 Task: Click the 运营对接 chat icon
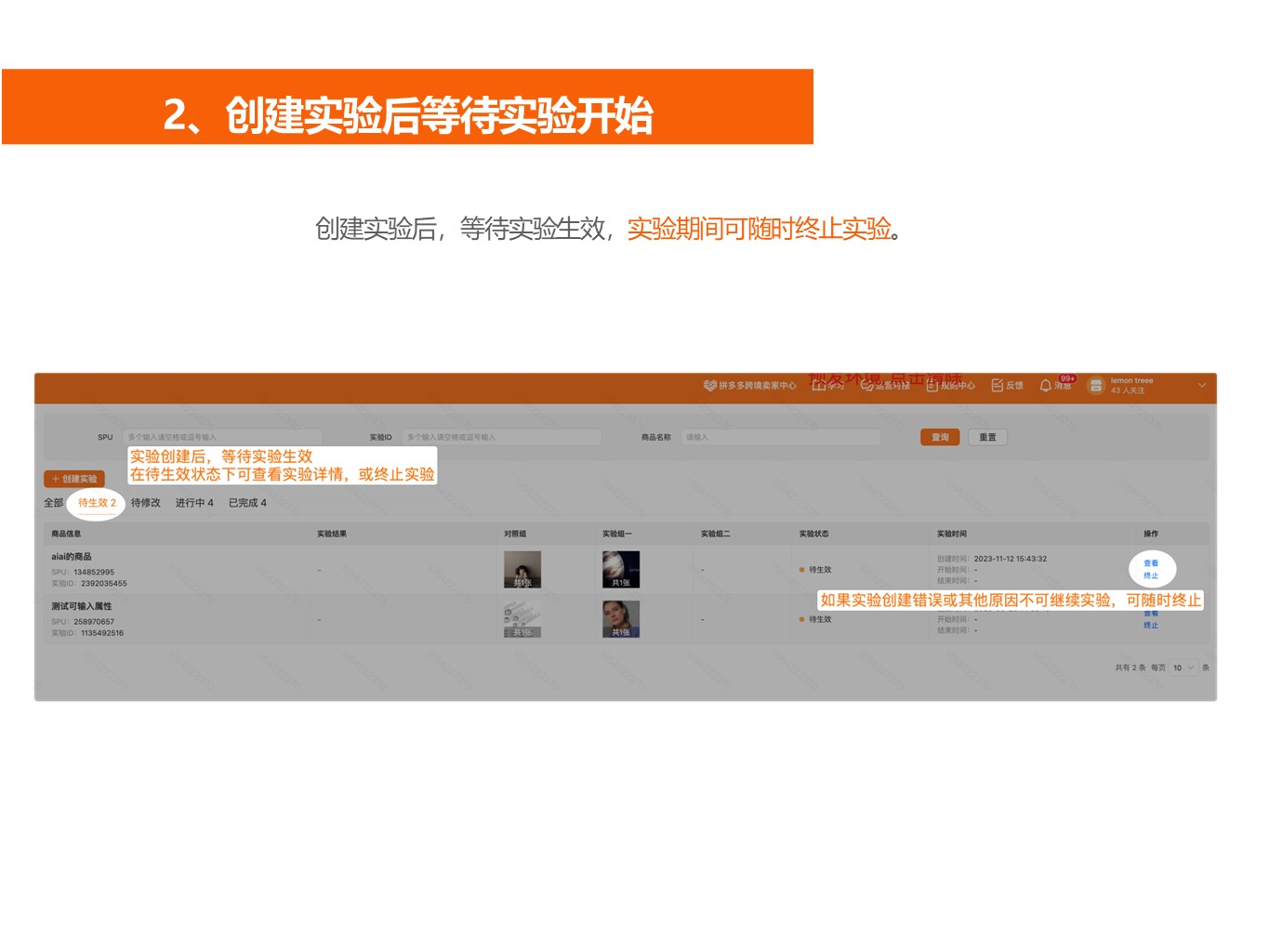(866, 385)
